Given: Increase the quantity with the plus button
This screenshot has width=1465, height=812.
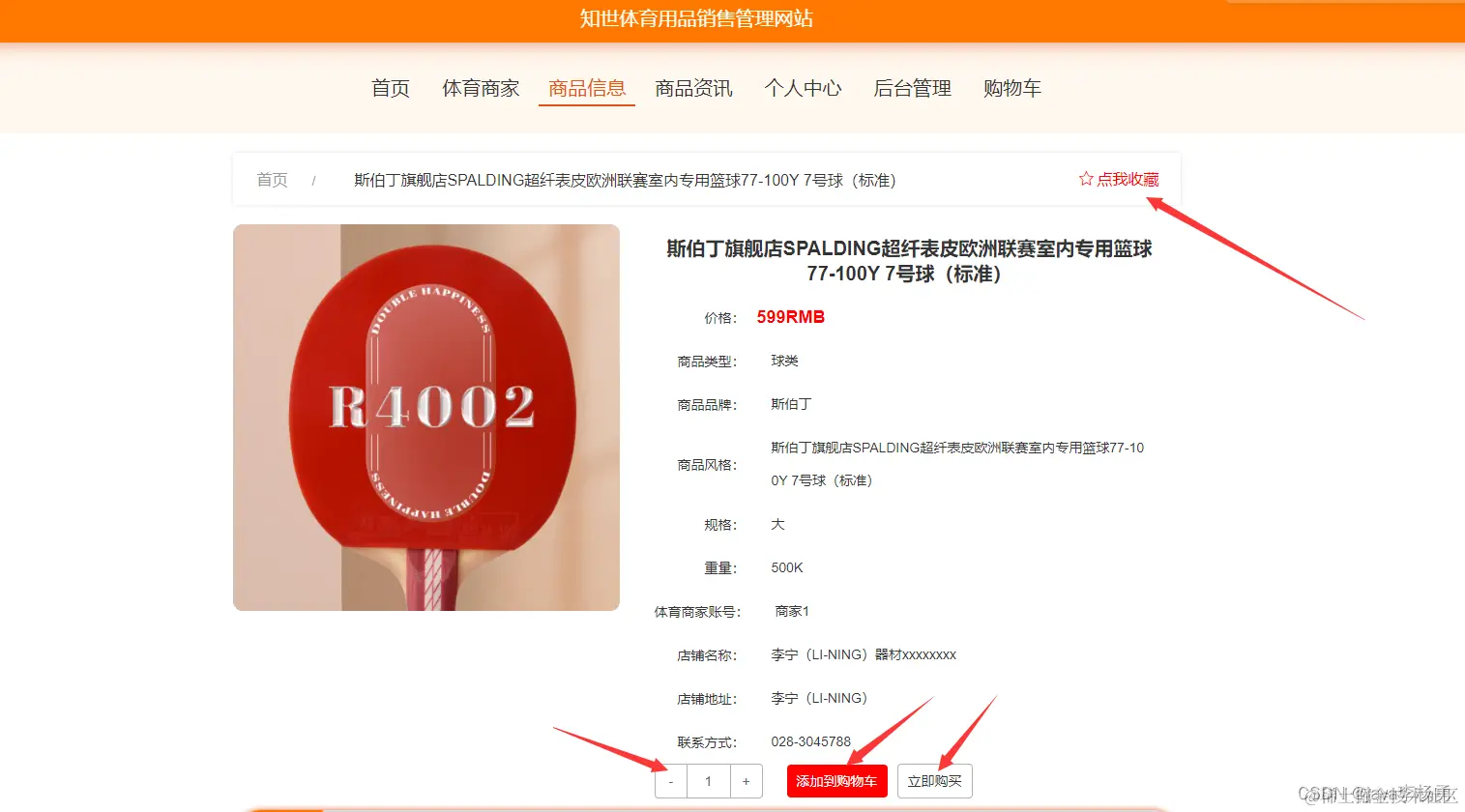Looking at the screenshot, I should (x=746, y=781).
